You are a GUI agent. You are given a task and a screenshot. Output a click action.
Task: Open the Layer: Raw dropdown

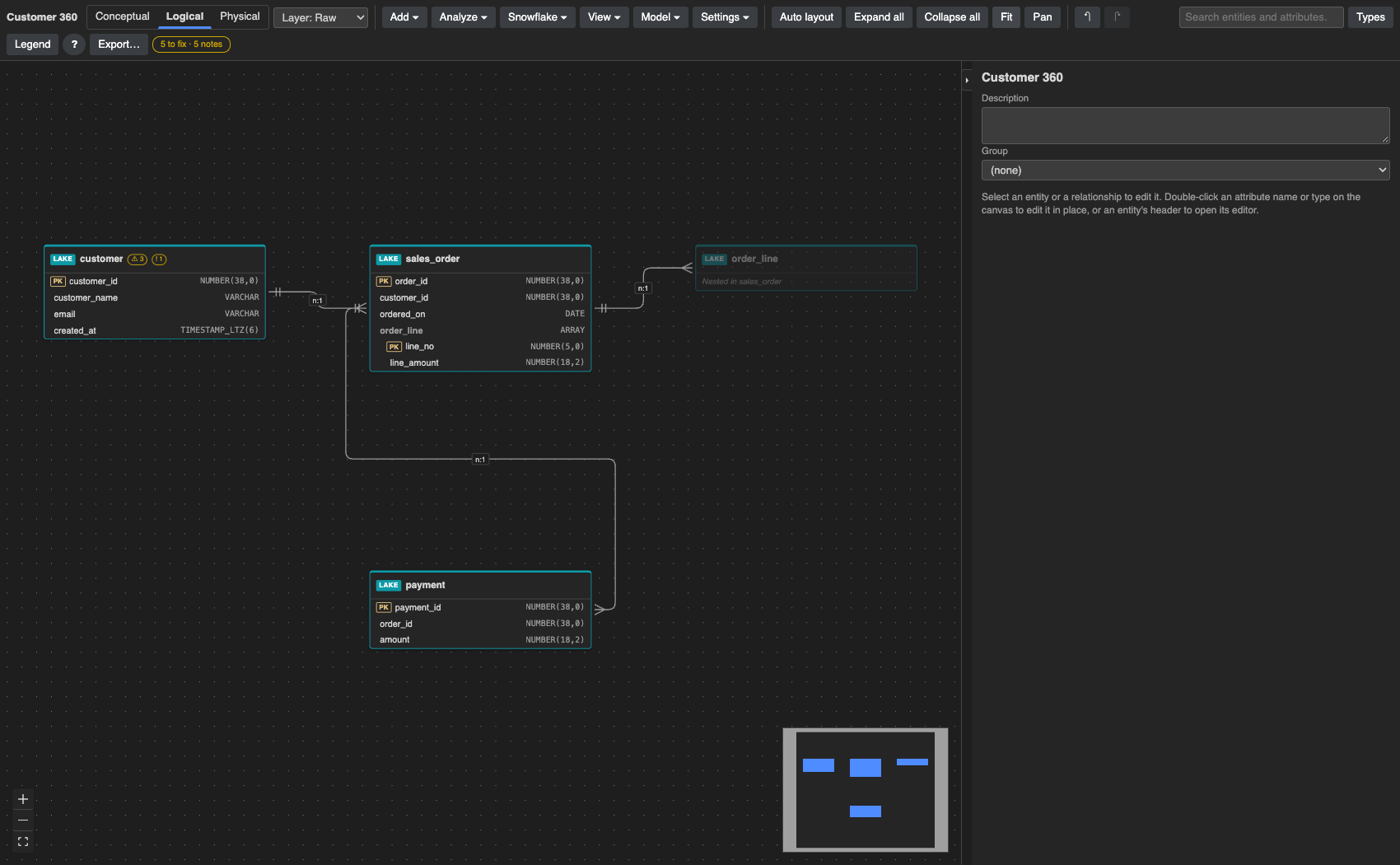320,17
